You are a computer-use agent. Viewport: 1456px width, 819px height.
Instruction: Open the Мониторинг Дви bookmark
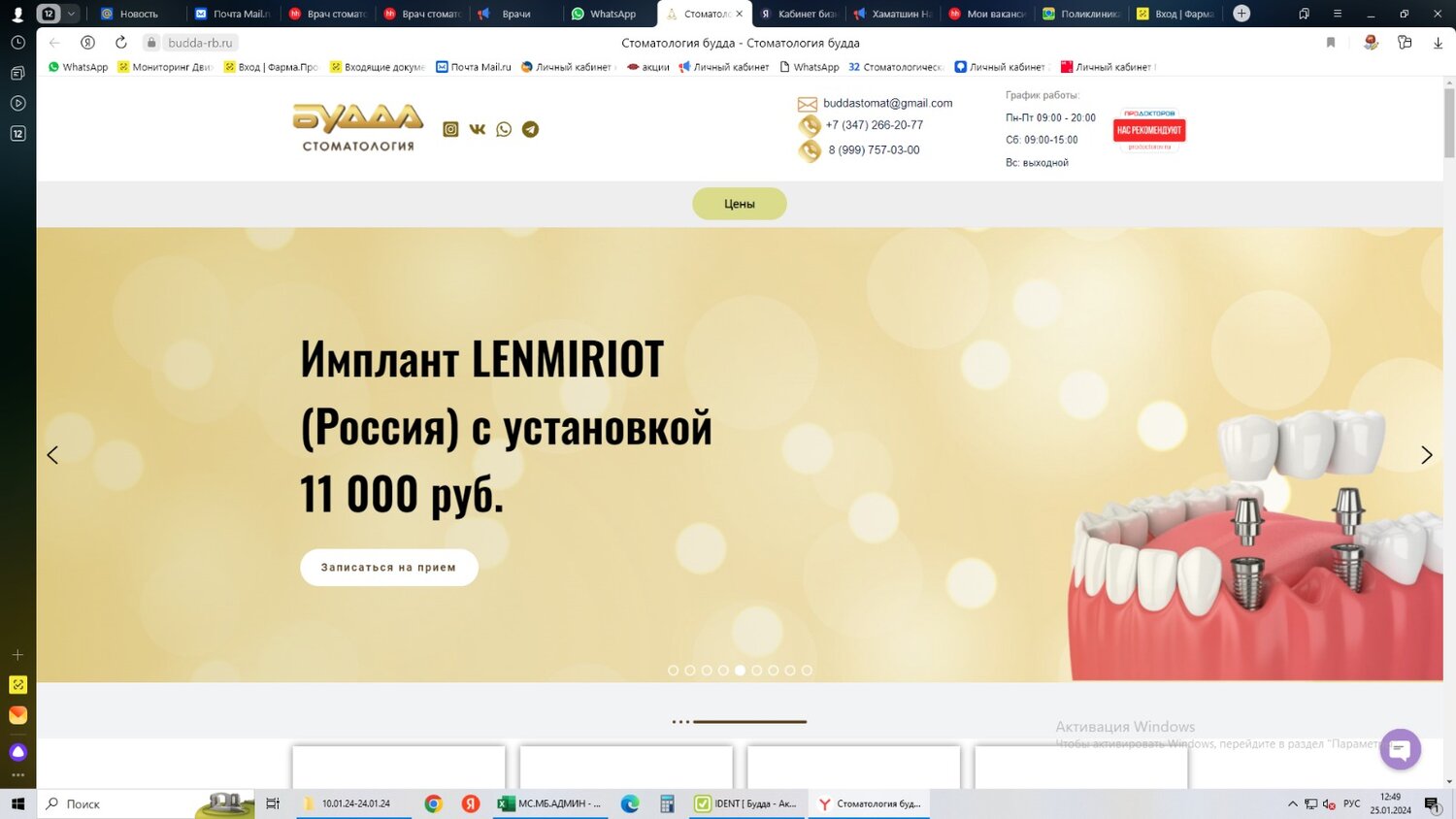164,67
